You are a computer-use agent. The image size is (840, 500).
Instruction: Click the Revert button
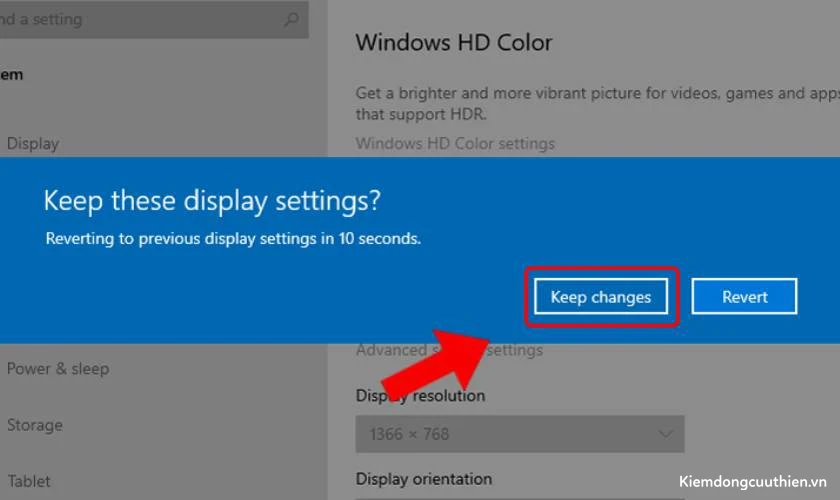point(744,296)
